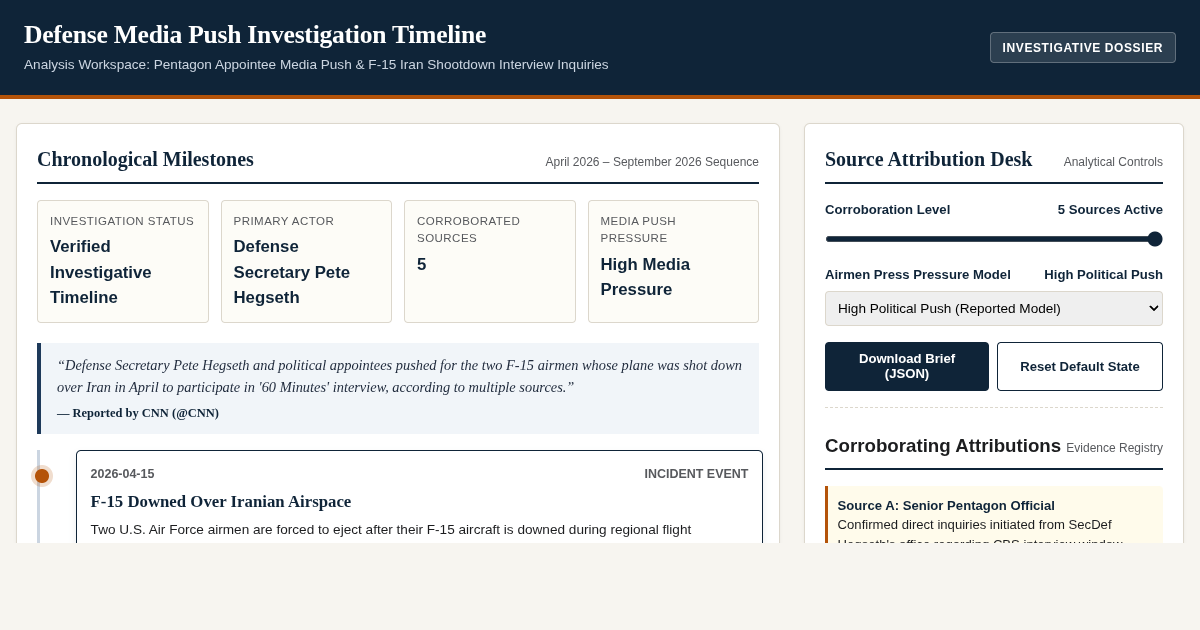1200x630 pixels.
Task: Click the 'Chronological Milestones' heading
Action: click(x=145, y=159)
